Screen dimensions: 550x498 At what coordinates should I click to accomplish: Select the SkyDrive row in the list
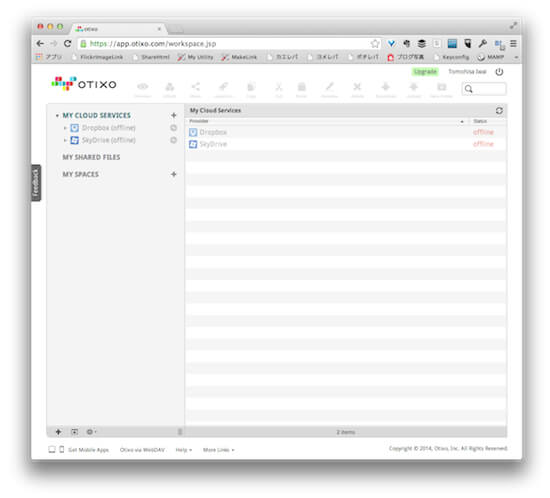[x=346, y=144]
